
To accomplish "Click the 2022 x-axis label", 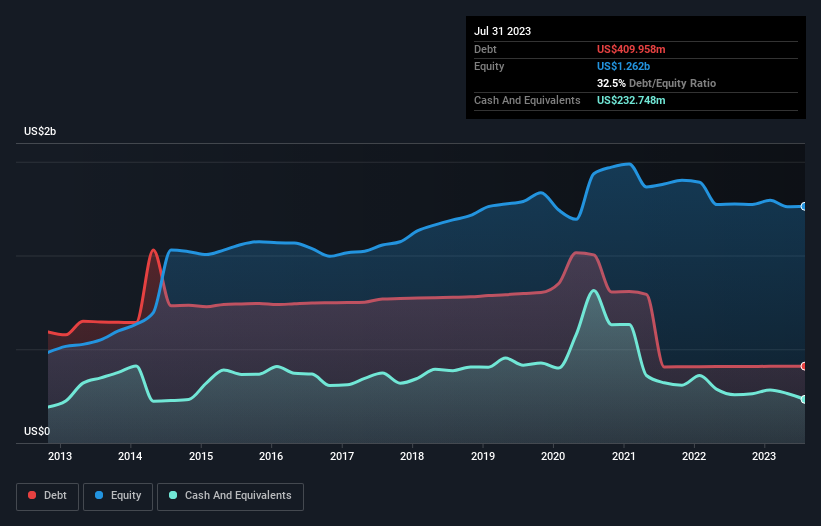I will (x=694, y=456).
